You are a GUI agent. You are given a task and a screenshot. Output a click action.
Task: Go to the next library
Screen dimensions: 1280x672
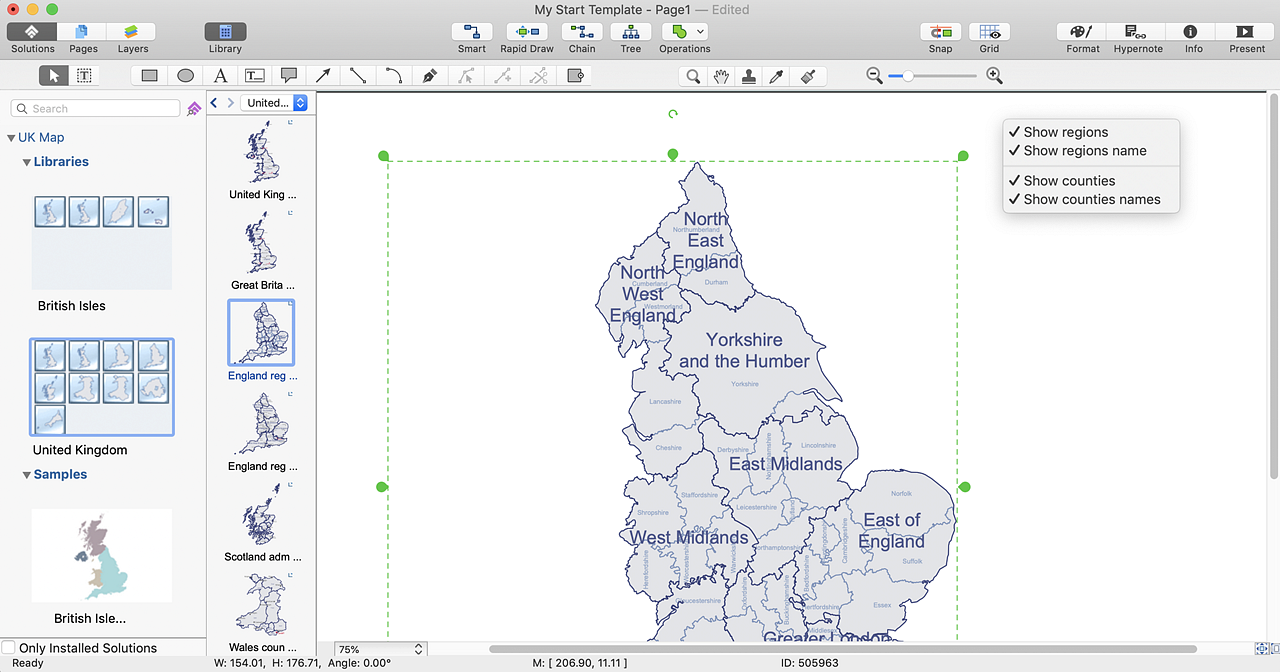231,102
